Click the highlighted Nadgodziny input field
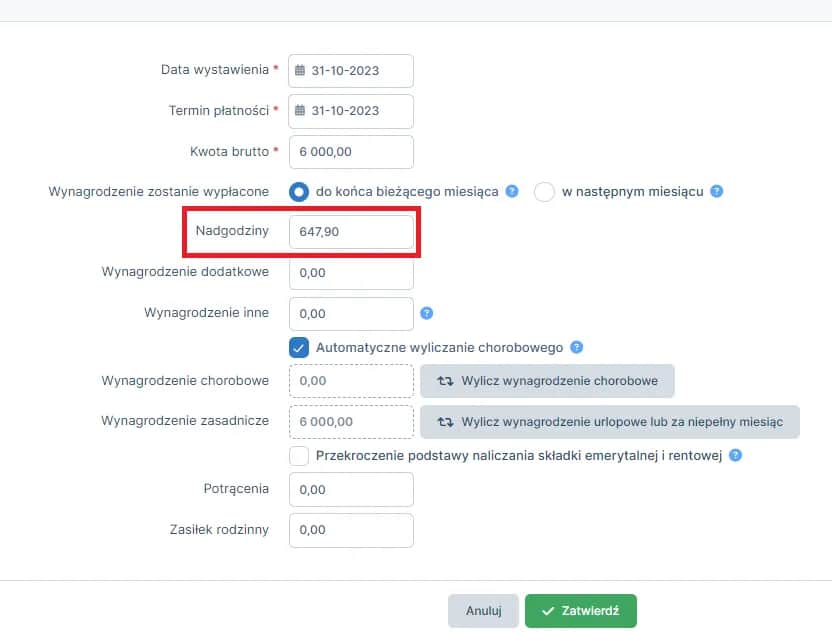This screenshot has height=633, width=832. [352, 231]
